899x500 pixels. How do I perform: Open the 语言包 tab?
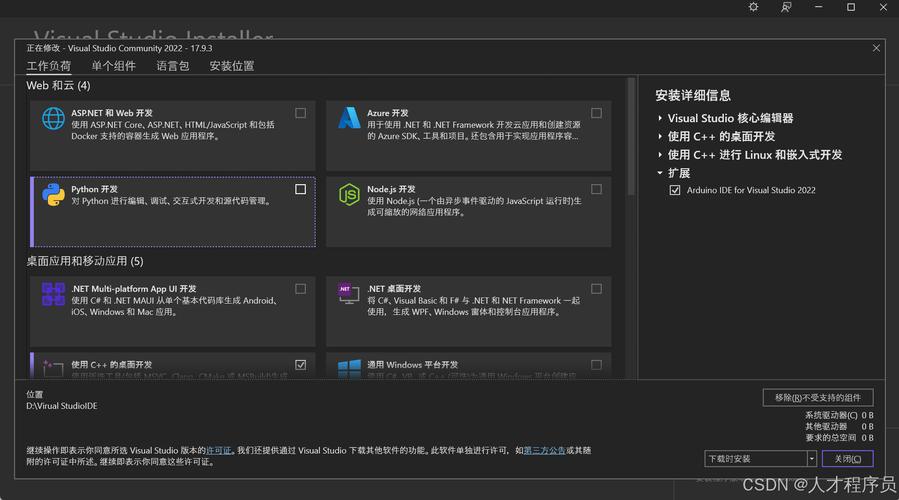click(x=172, y=66)
